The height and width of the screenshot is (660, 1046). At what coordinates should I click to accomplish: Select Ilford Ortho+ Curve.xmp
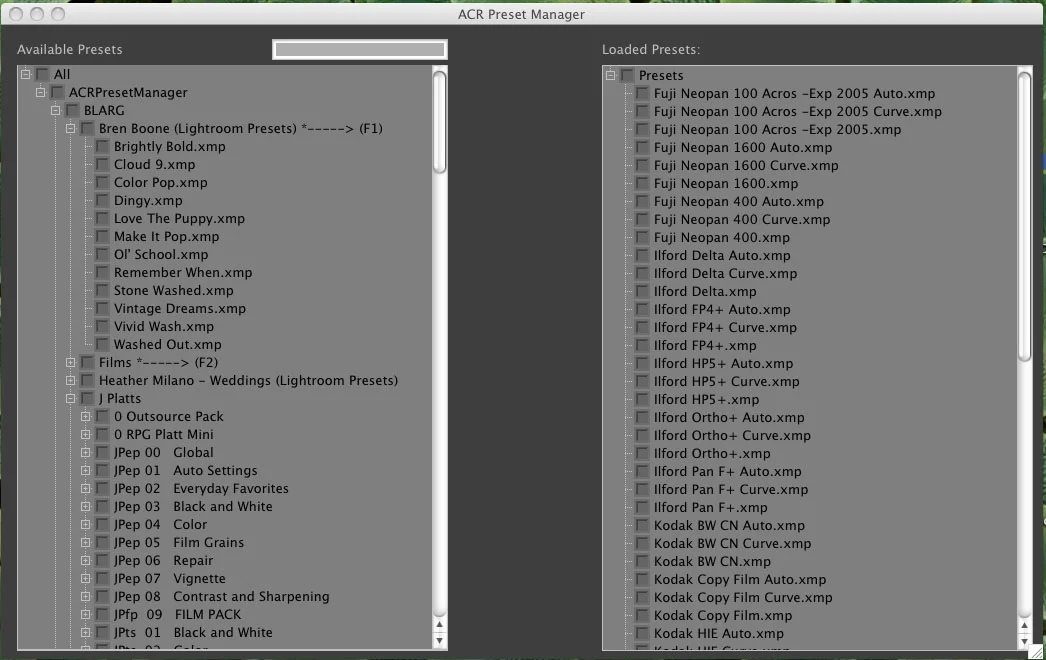pos(732,436)
